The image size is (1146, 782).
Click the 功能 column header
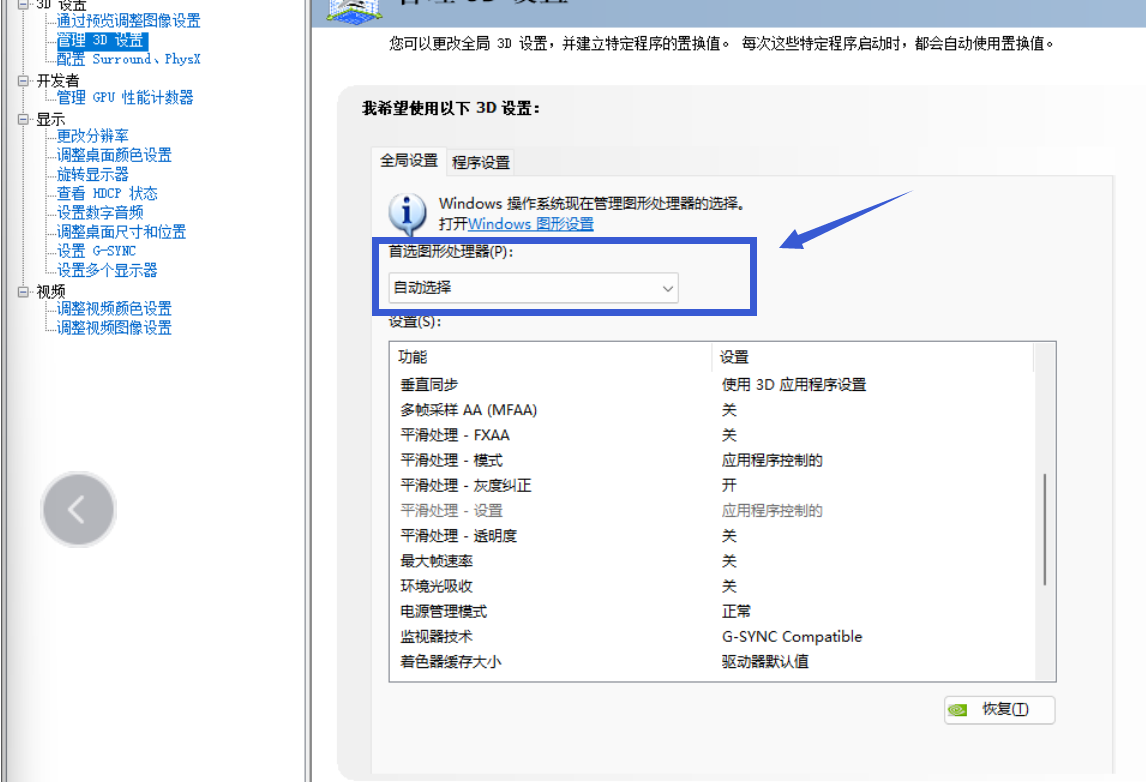click(x=551, y=357)
